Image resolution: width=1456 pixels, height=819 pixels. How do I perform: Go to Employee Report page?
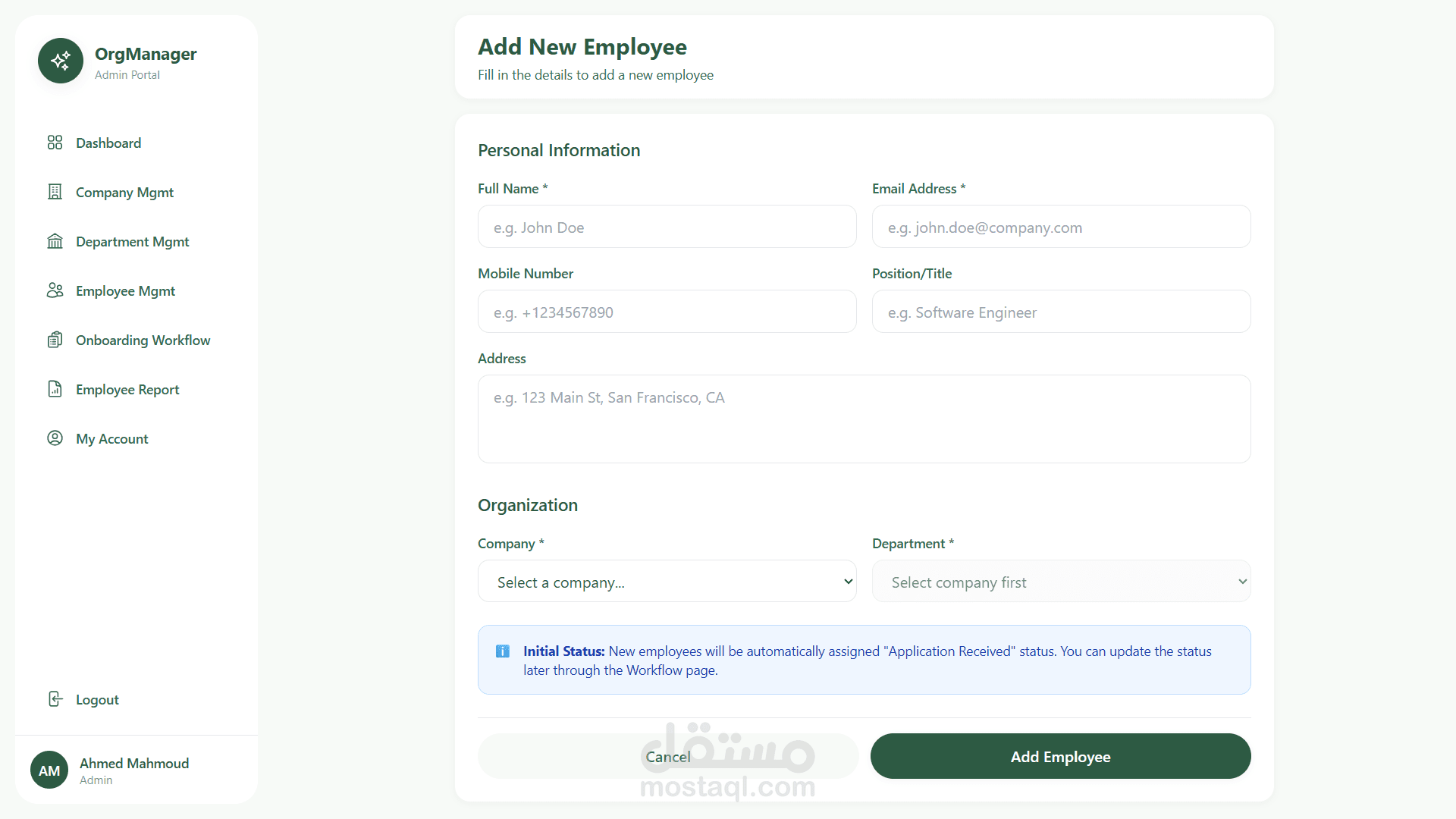pos(127,390)
